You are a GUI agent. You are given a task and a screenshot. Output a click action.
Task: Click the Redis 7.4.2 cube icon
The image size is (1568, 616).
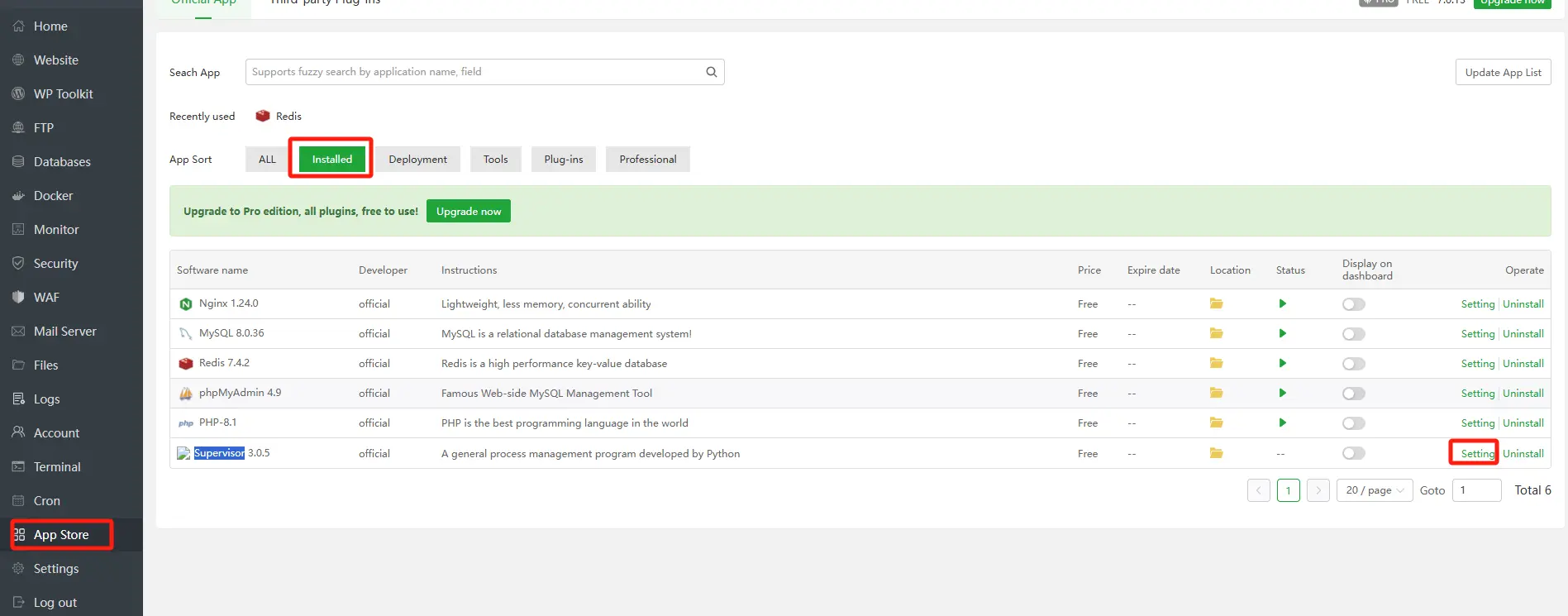click(186, 364)
